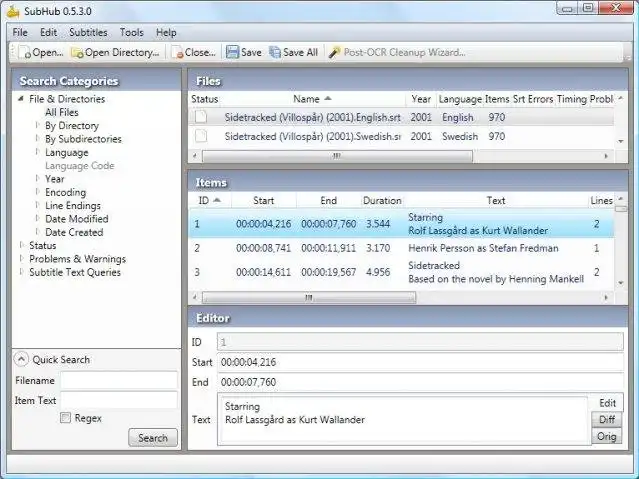Sort files by the Language column header

click(460, 99)
